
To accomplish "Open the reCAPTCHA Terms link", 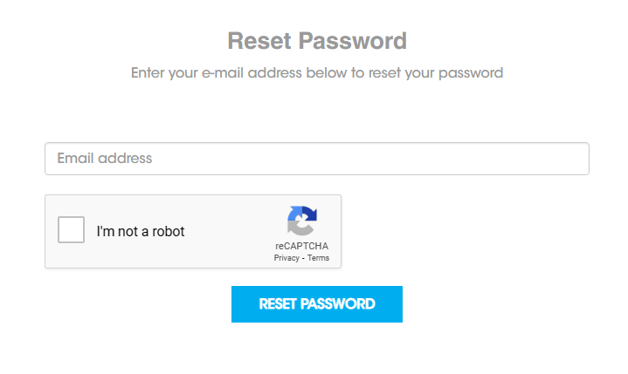I will pyautogui.click(x=318, y=258).
